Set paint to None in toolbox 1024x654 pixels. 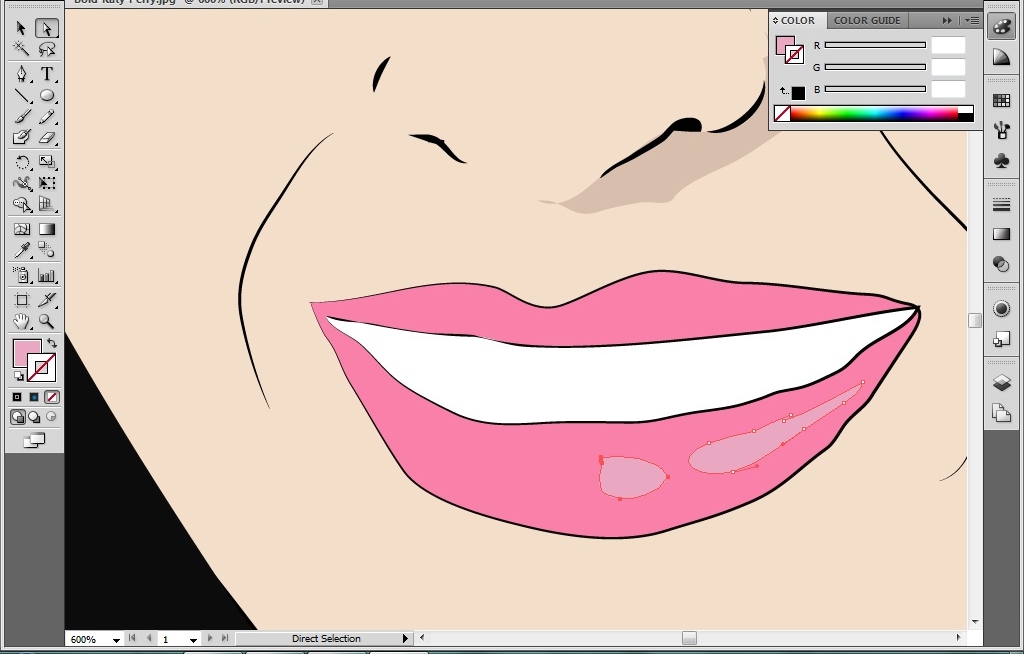[52, 397]
